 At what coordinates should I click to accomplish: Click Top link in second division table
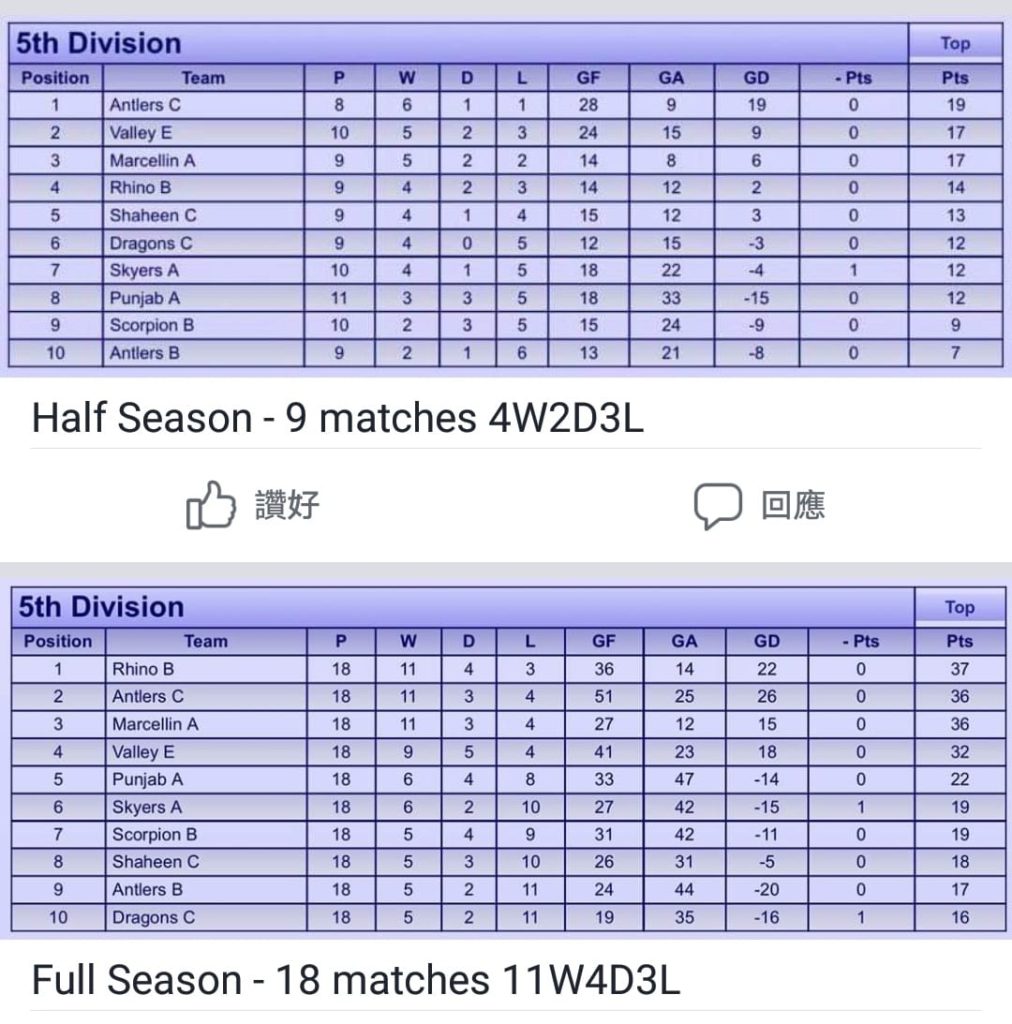coord(960,607)
